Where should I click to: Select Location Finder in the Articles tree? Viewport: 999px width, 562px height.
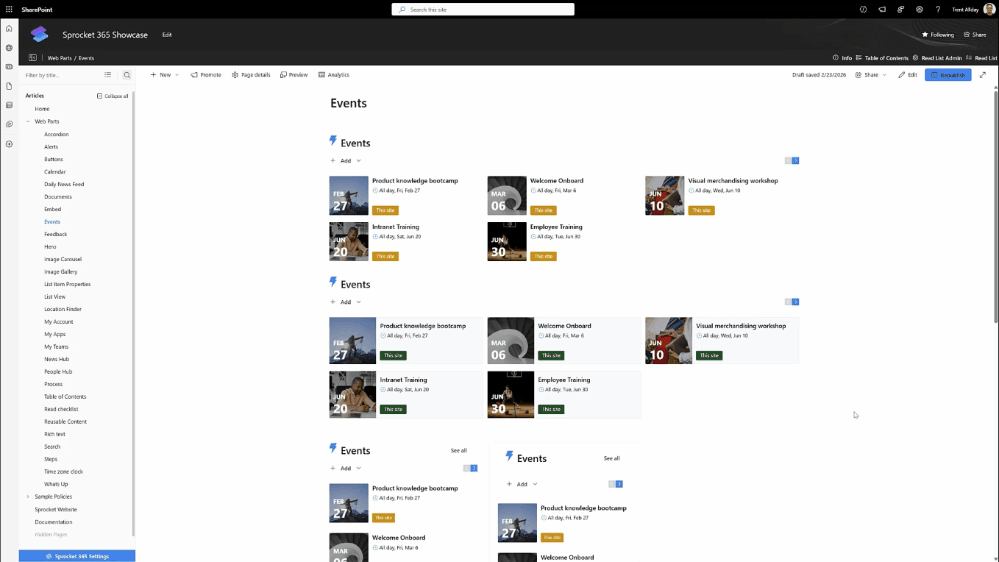(x=62, y=309)
